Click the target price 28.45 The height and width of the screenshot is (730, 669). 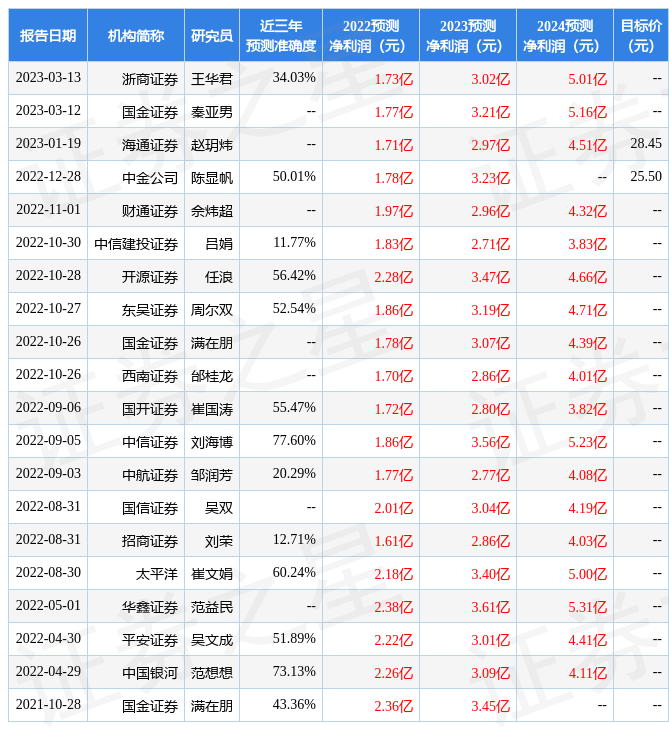[646, 143]
